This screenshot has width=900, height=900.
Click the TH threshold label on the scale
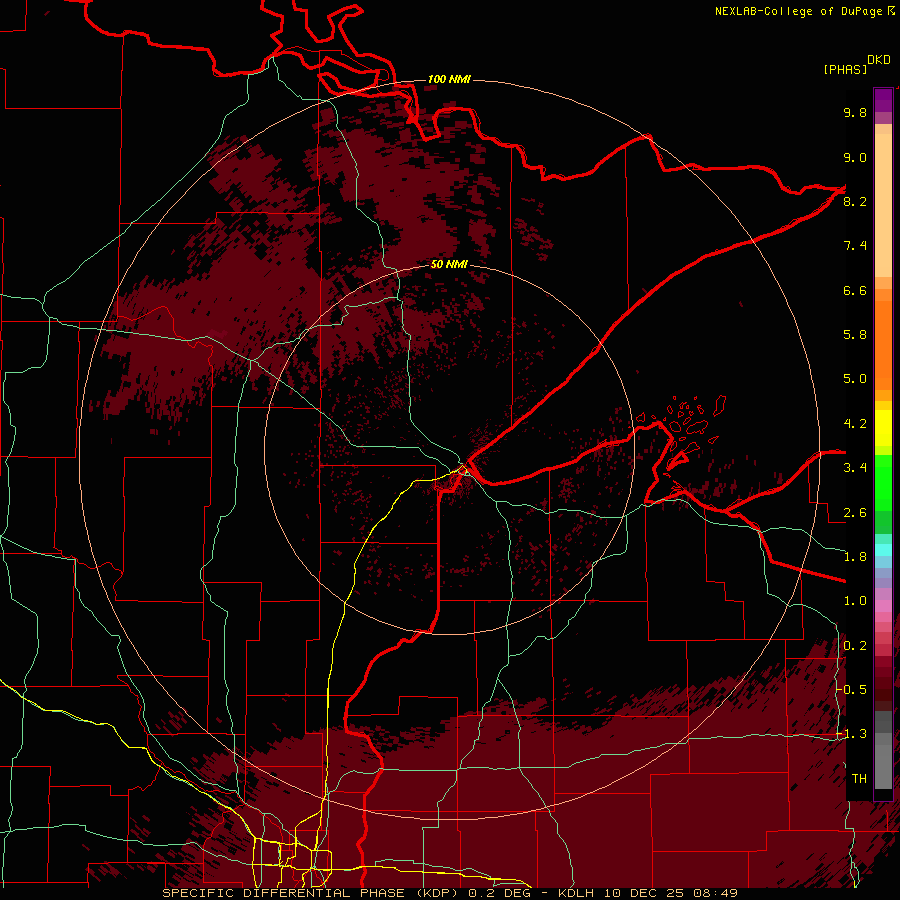pyautogui.click(x=859, y=779)
